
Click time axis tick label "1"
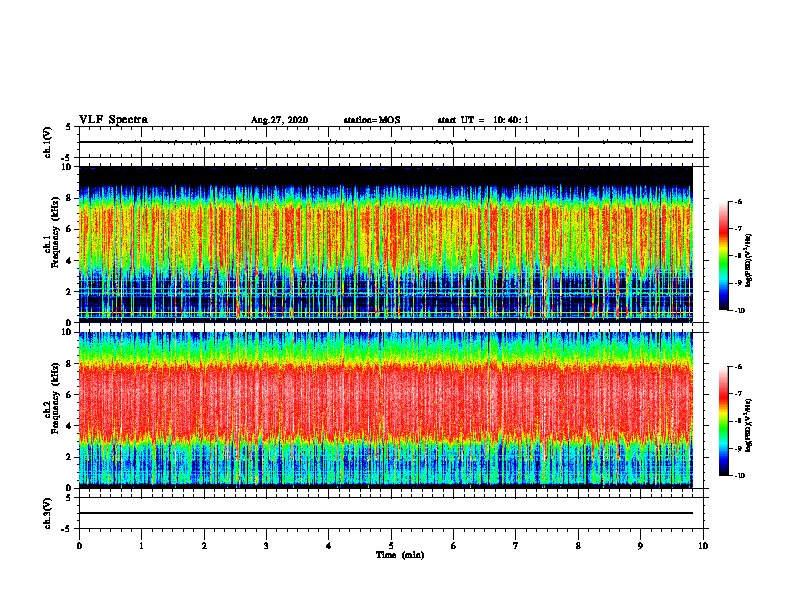141,546
